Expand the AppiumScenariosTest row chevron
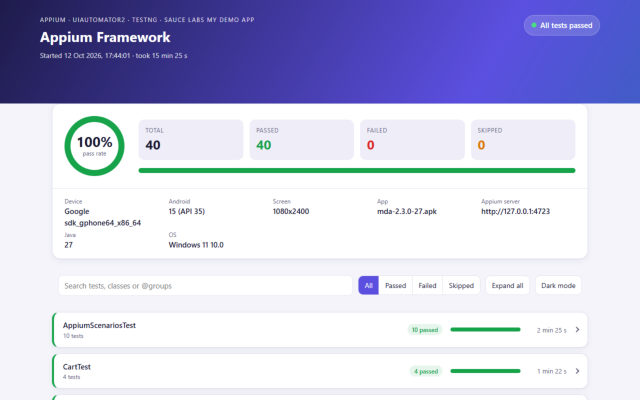The height and width of the screenshot is (400, 640). pos(577,330)
